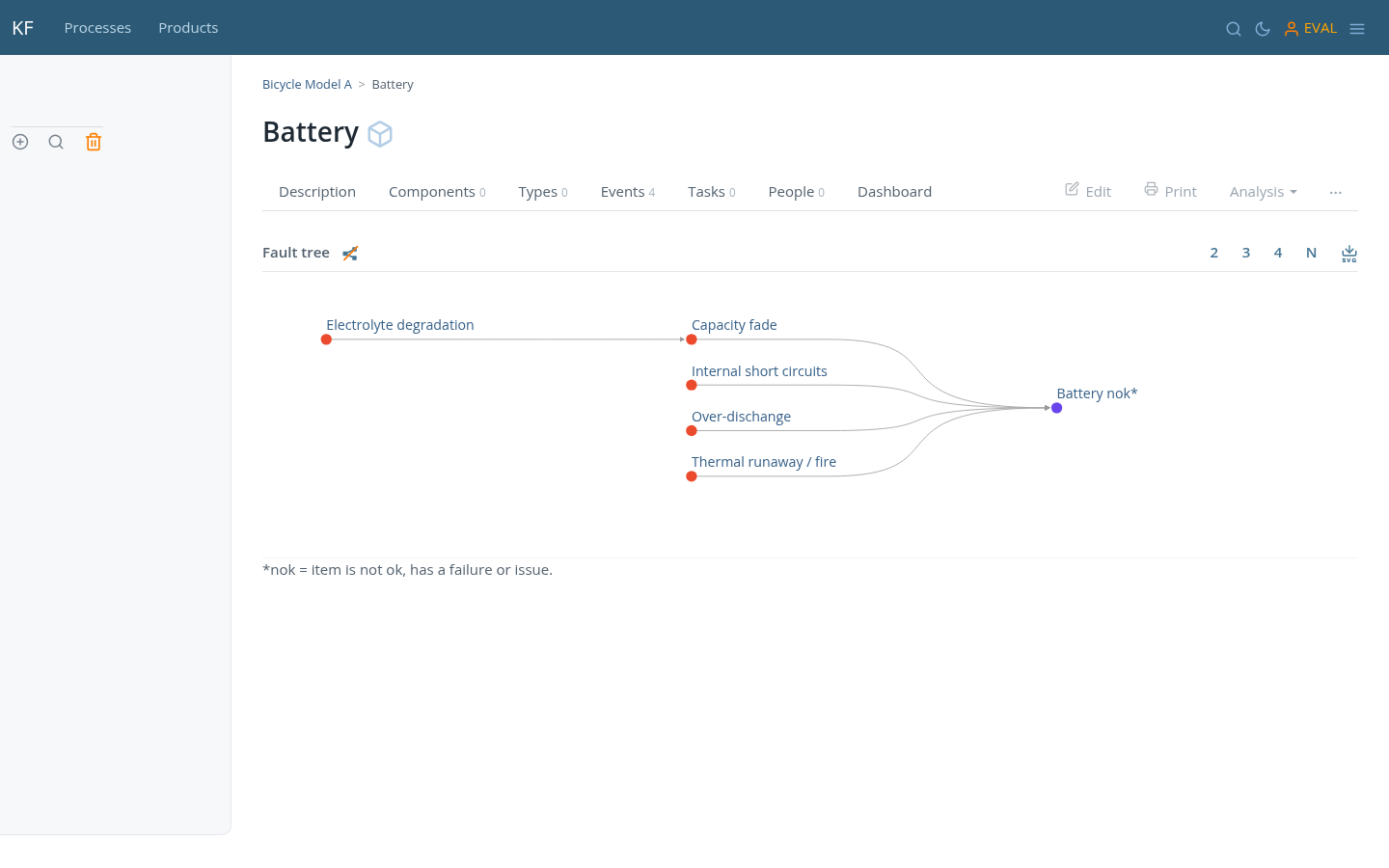Click purple dot of Battery nok
The image size is (1389, 868).
point(1057,408)
